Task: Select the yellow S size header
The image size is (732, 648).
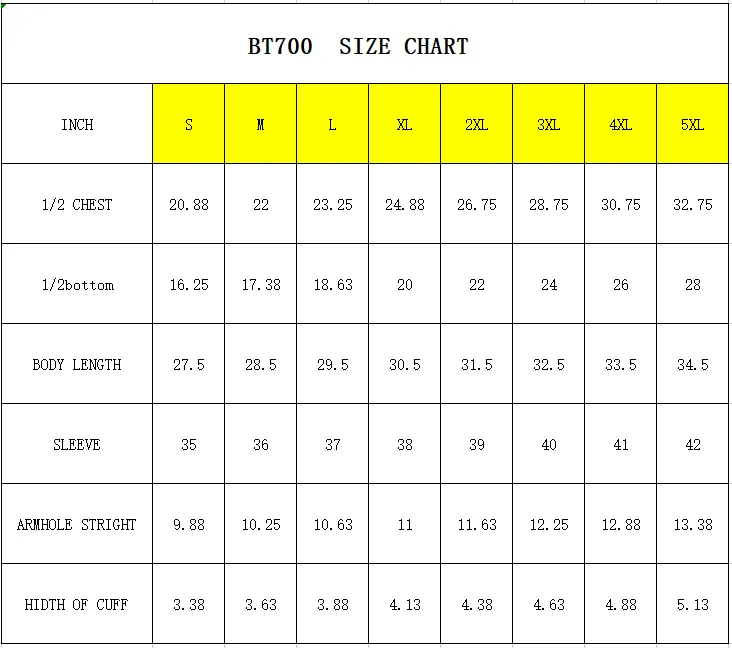Action: (x=189, y=124)
